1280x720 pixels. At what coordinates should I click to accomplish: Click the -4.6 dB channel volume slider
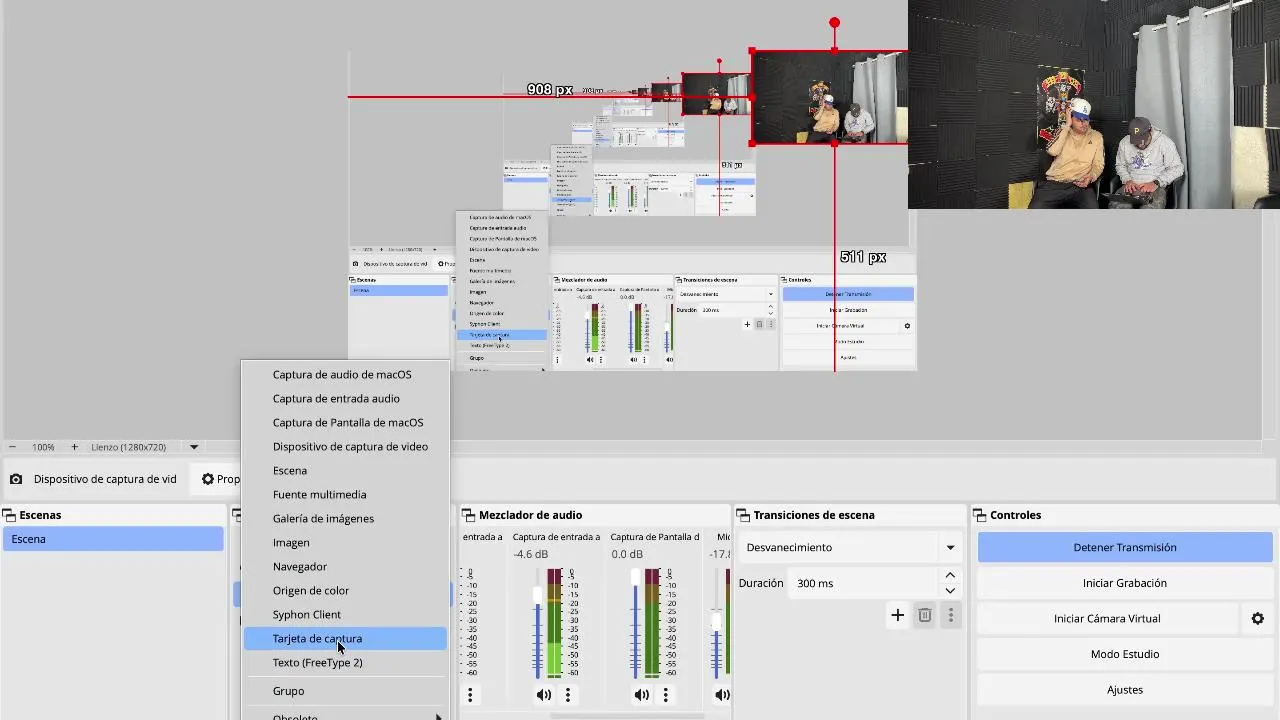[x=538, y=625]
